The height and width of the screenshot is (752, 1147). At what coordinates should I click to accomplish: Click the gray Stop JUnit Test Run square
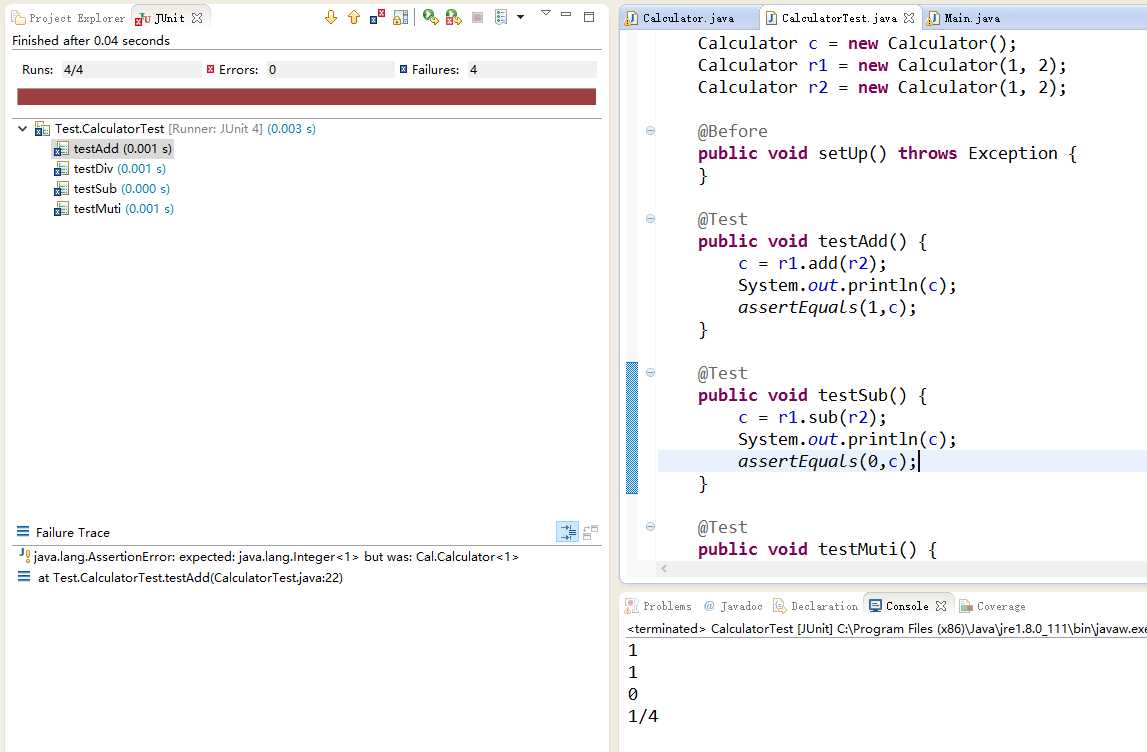478,18
